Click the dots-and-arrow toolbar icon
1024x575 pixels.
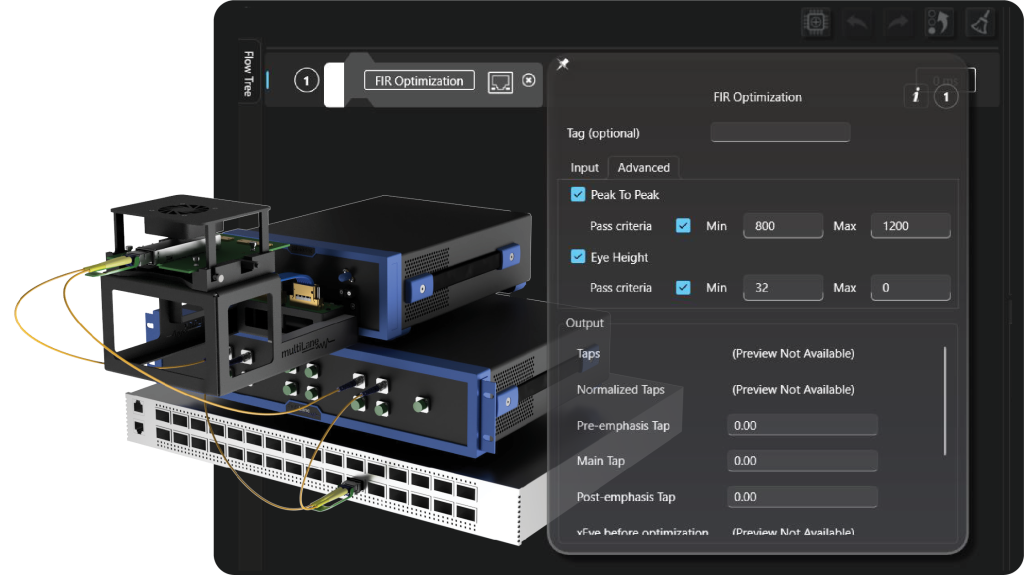click(x=939, y=23)
